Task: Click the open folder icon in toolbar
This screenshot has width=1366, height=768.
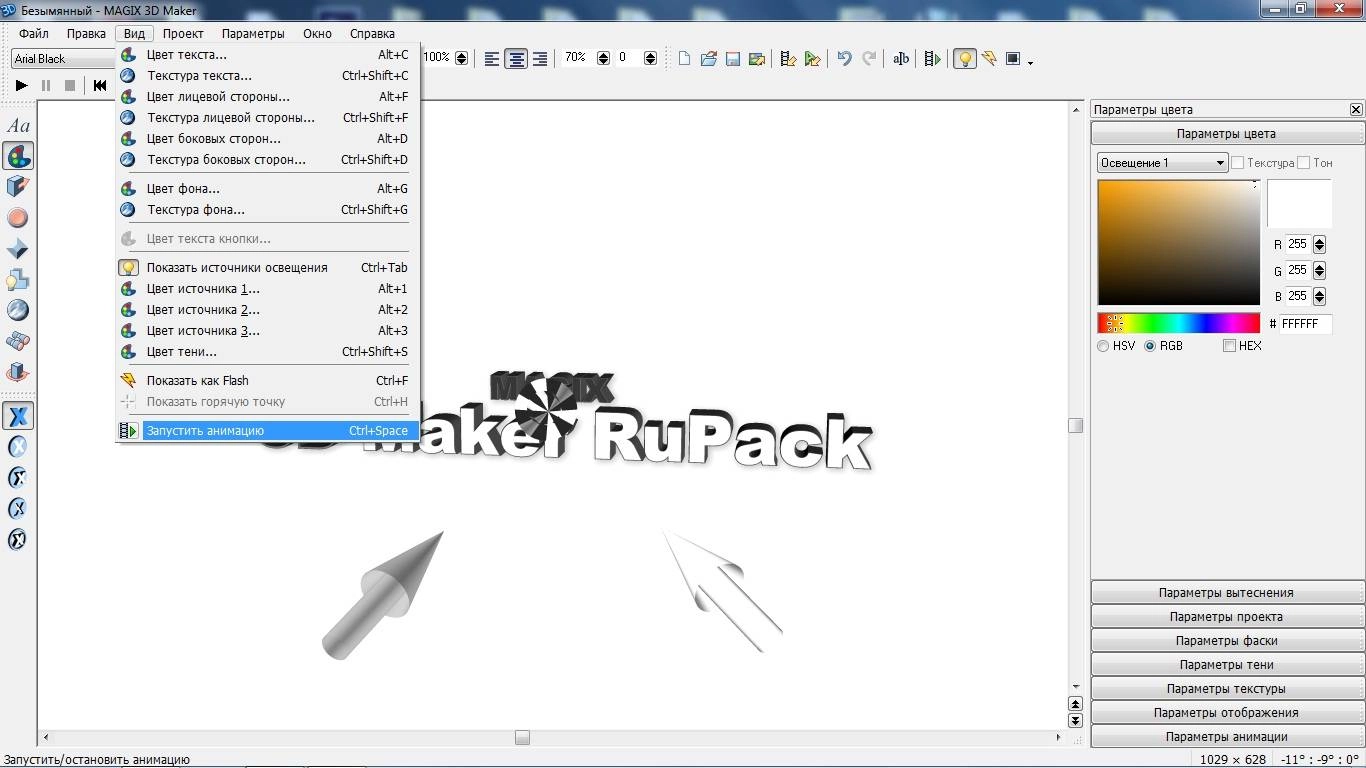Action: [x=709, y=59]
